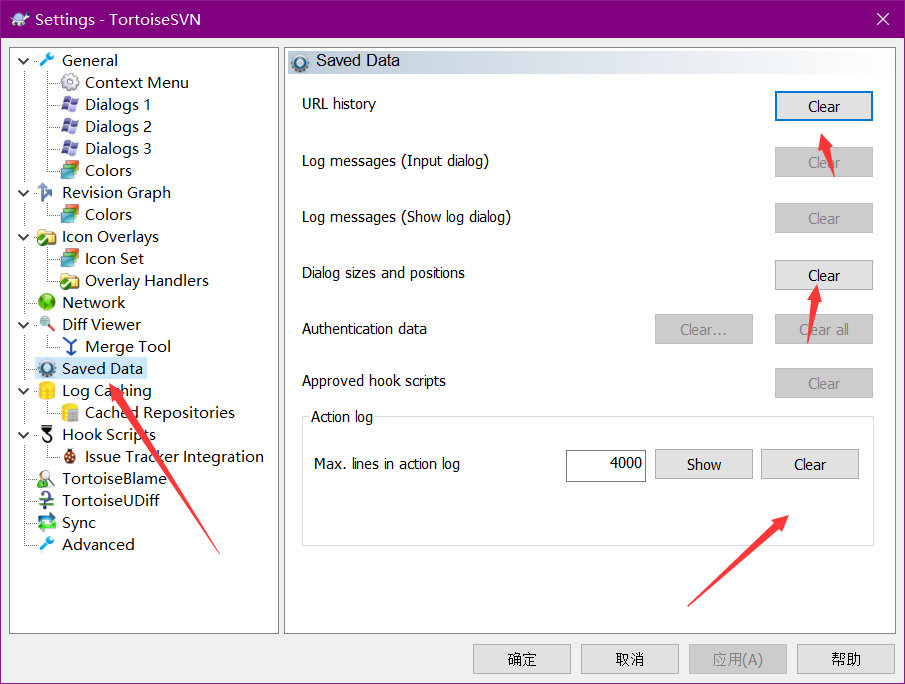The image size is (905, 684).
Task: Click the Diff Viewer magnifier icon
Action: (47, 324)
